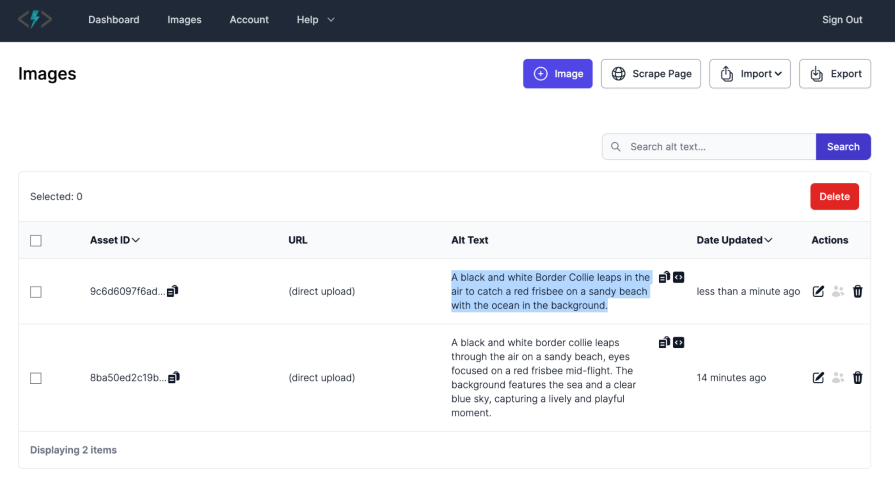Toggle the select all checkbox in header
This screenshot has width=895, height=479.
click(36, 240)
